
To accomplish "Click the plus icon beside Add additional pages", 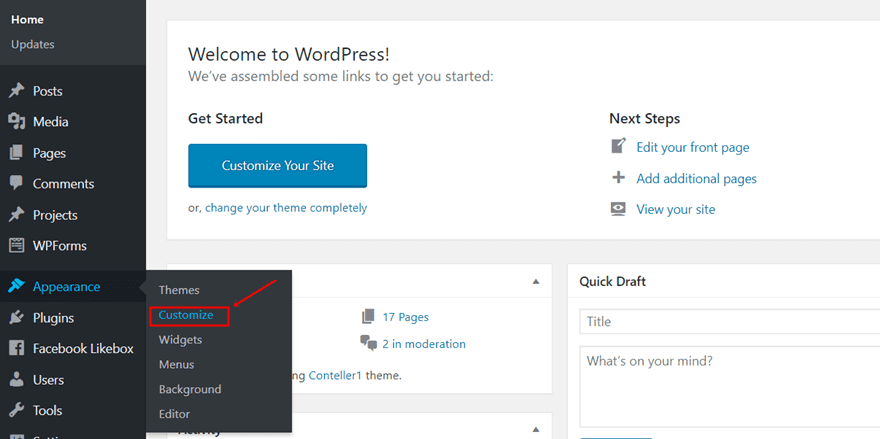I will point(618,178).
